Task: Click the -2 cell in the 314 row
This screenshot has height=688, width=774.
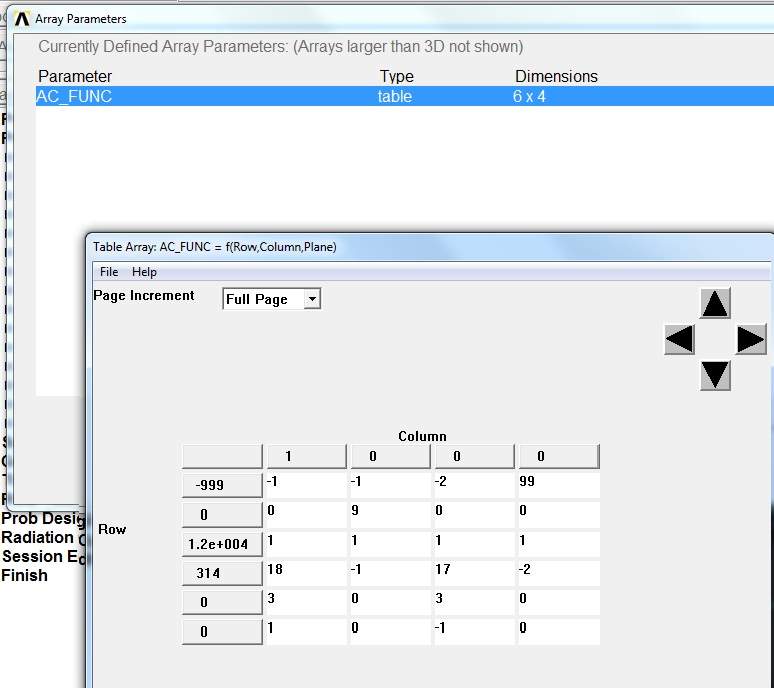Action: click(x=559, y=573)
